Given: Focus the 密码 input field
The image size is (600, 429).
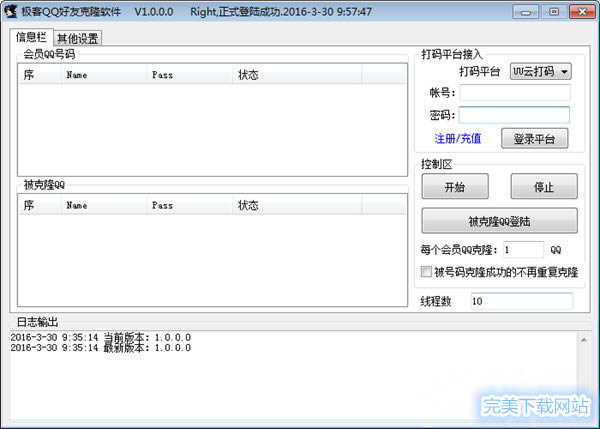Looking at the screenshot, I should [514, 115].
